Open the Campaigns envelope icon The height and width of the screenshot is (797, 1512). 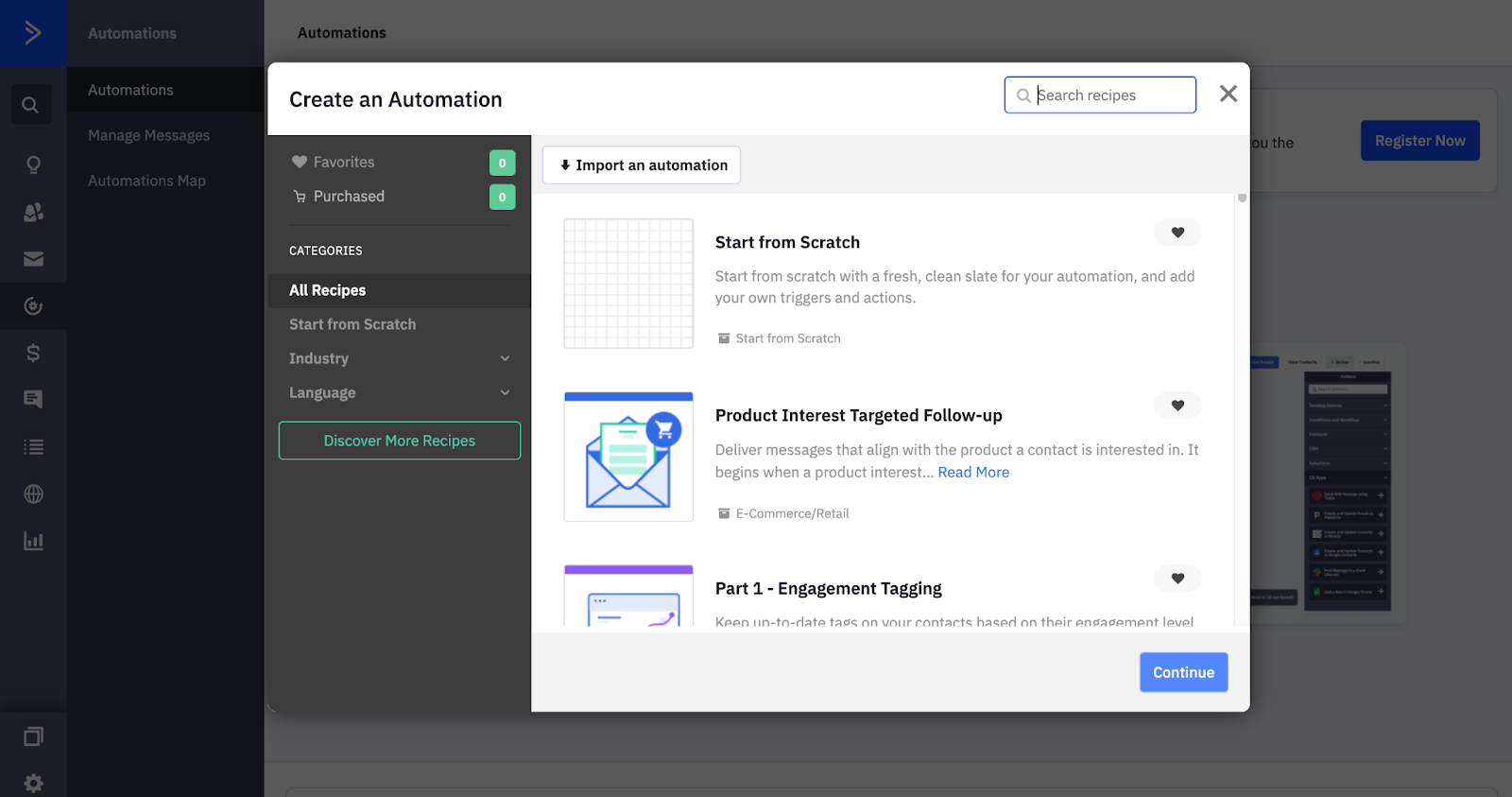[33, 259]
